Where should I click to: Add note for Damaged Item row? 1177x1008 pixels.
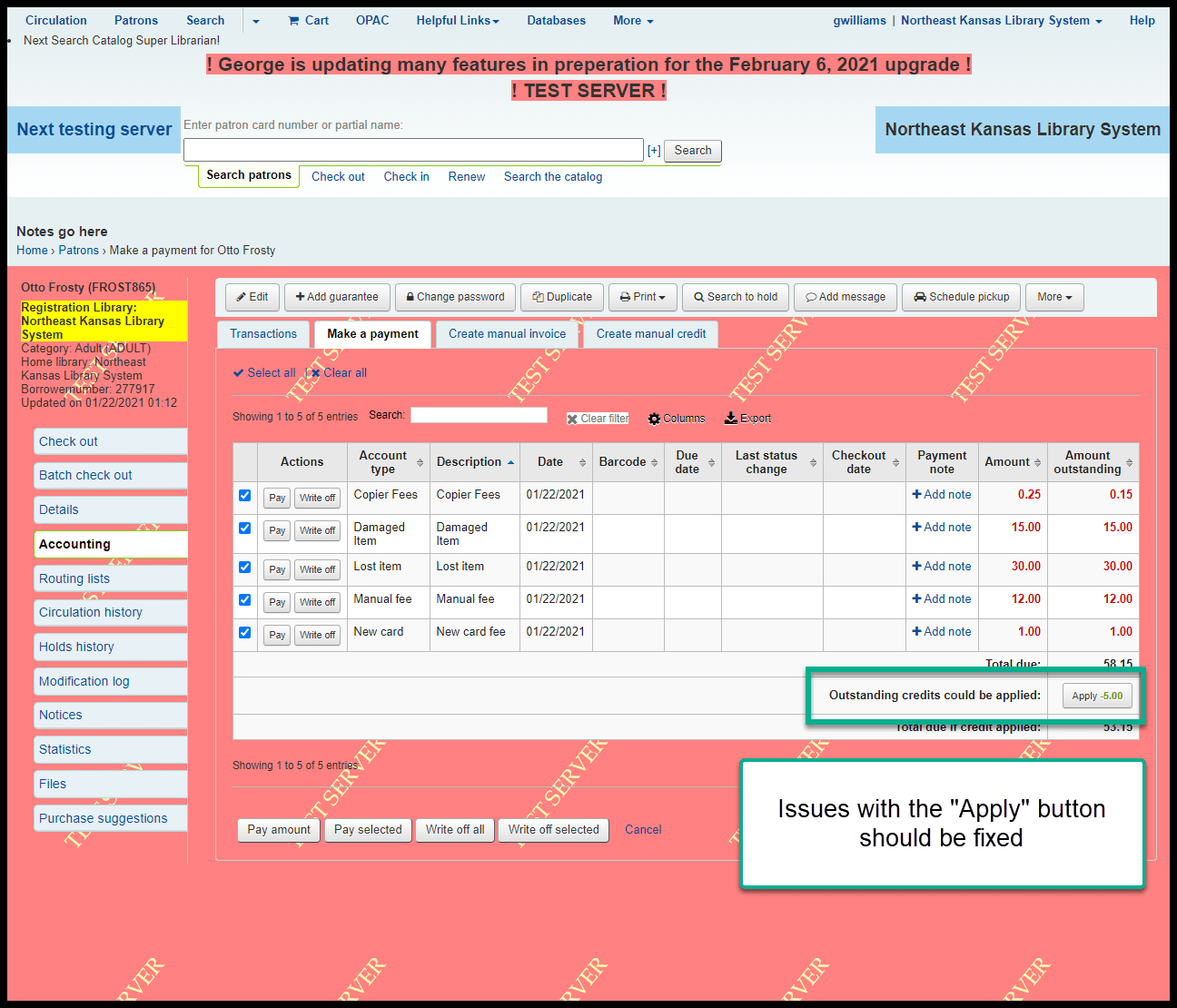click(x=942, y=527)
